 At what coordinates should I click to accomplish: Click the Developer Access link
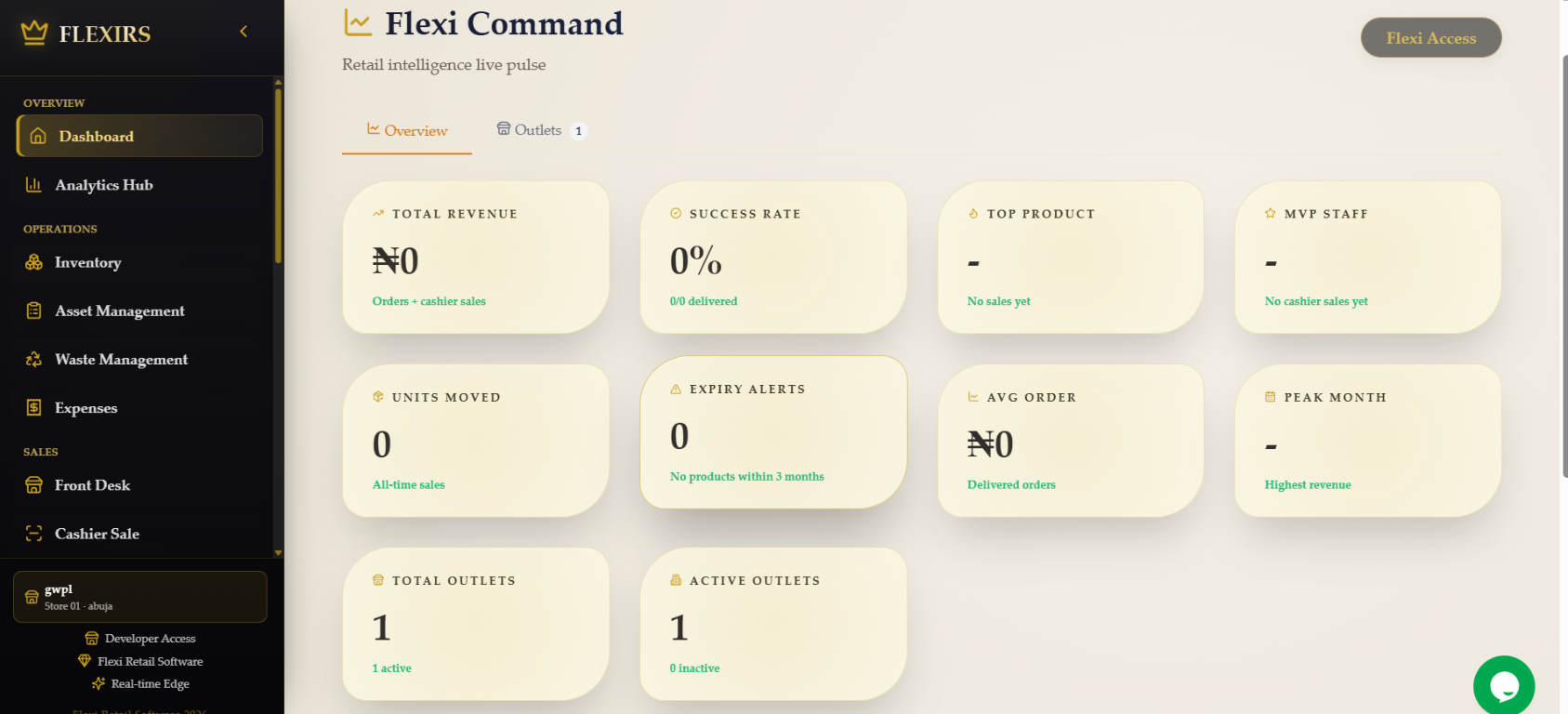coord(140,639)
